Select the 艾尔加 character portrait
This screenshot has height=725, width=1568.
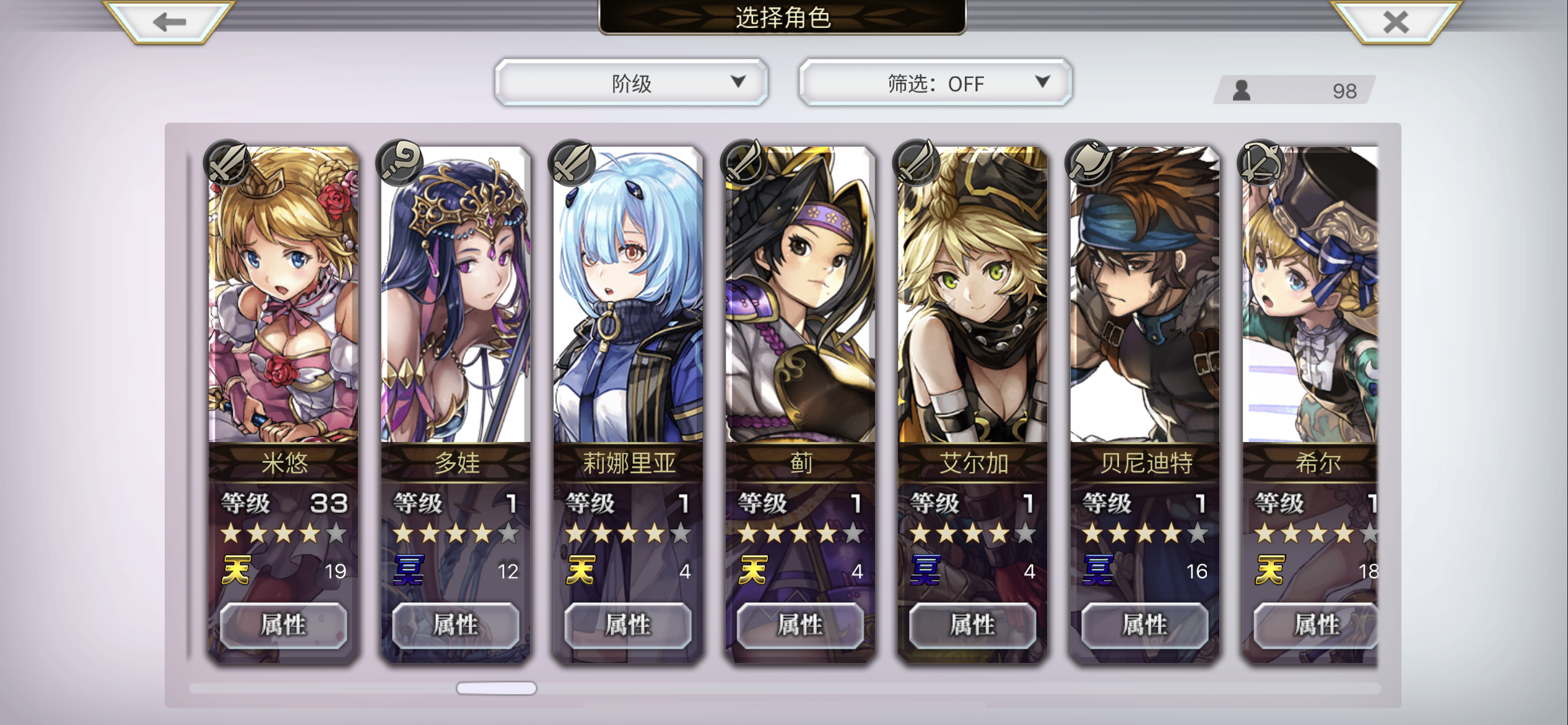(972, 294)
